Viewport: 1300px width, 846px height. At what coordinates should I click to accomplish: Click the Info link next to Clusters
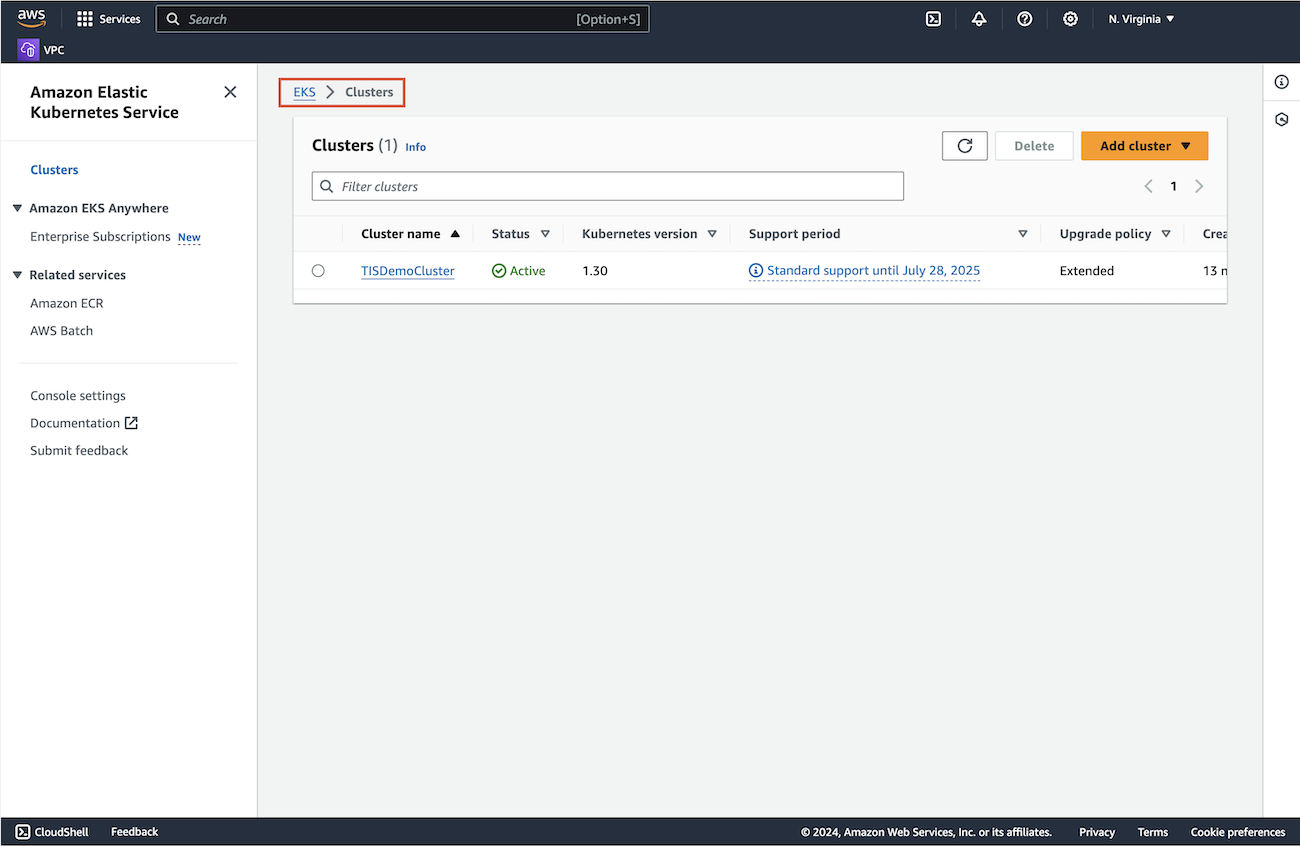pos(416,147)
